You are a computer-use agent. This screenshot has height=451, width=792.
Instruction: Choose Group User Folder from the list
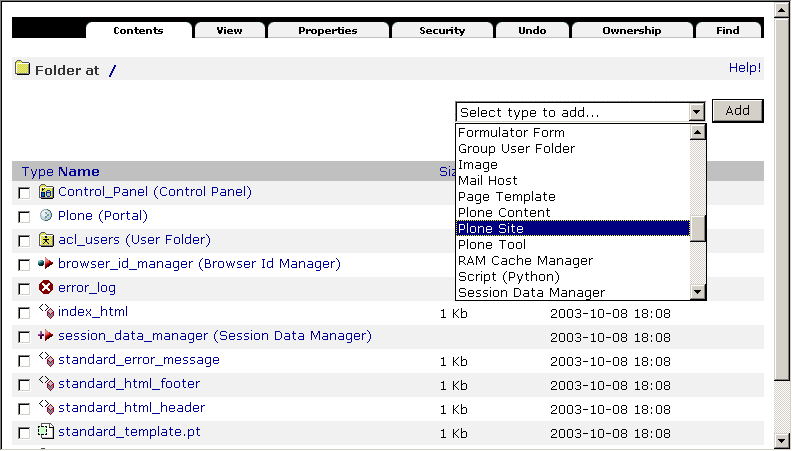(573, 148)
